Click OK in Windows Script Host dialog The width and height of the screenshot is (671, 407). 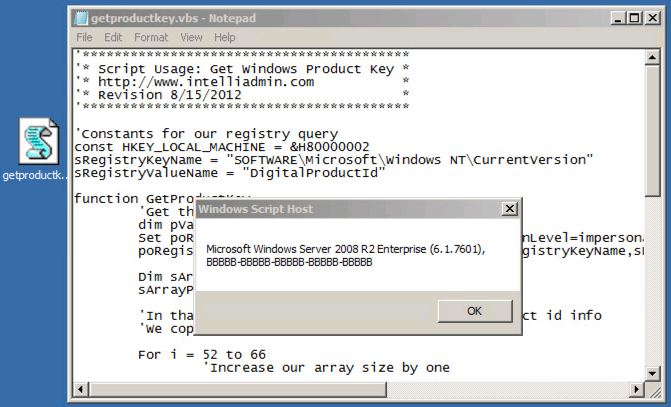[475, 311]
